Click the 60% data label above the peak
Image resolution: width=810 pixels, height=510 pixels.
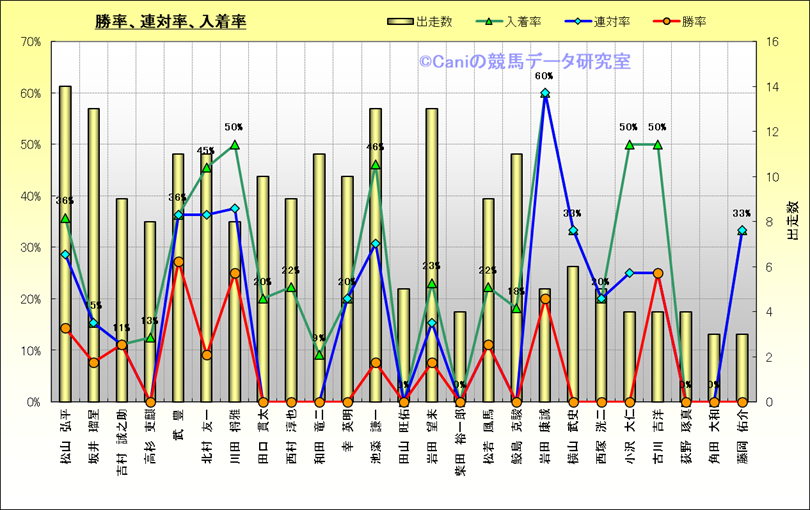(x=545, y=76)
